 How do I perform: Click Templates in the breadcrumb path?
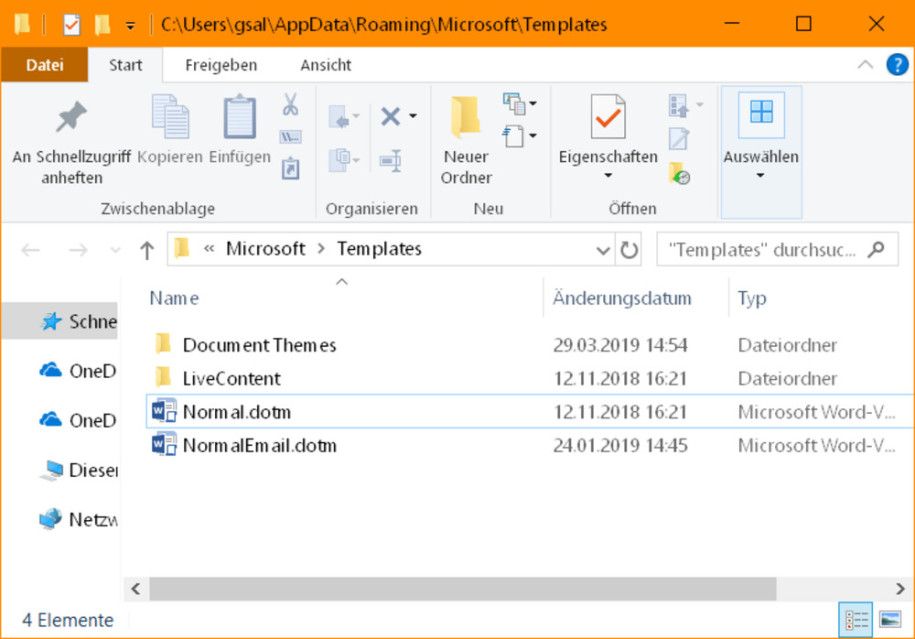click(379, 249)
